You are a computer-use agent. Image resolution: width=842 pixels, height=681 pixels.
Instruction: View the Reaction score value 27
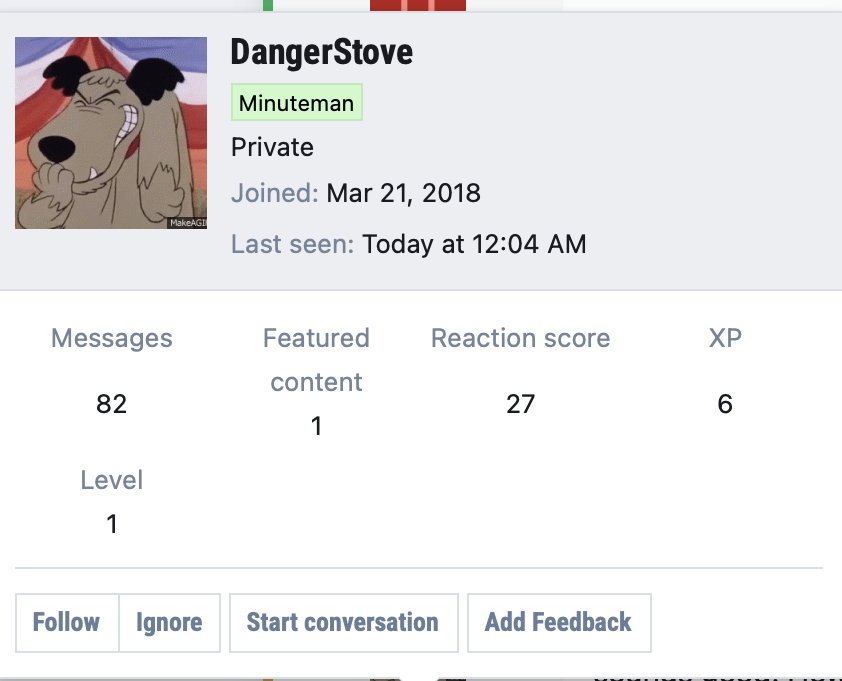[520, 404]
